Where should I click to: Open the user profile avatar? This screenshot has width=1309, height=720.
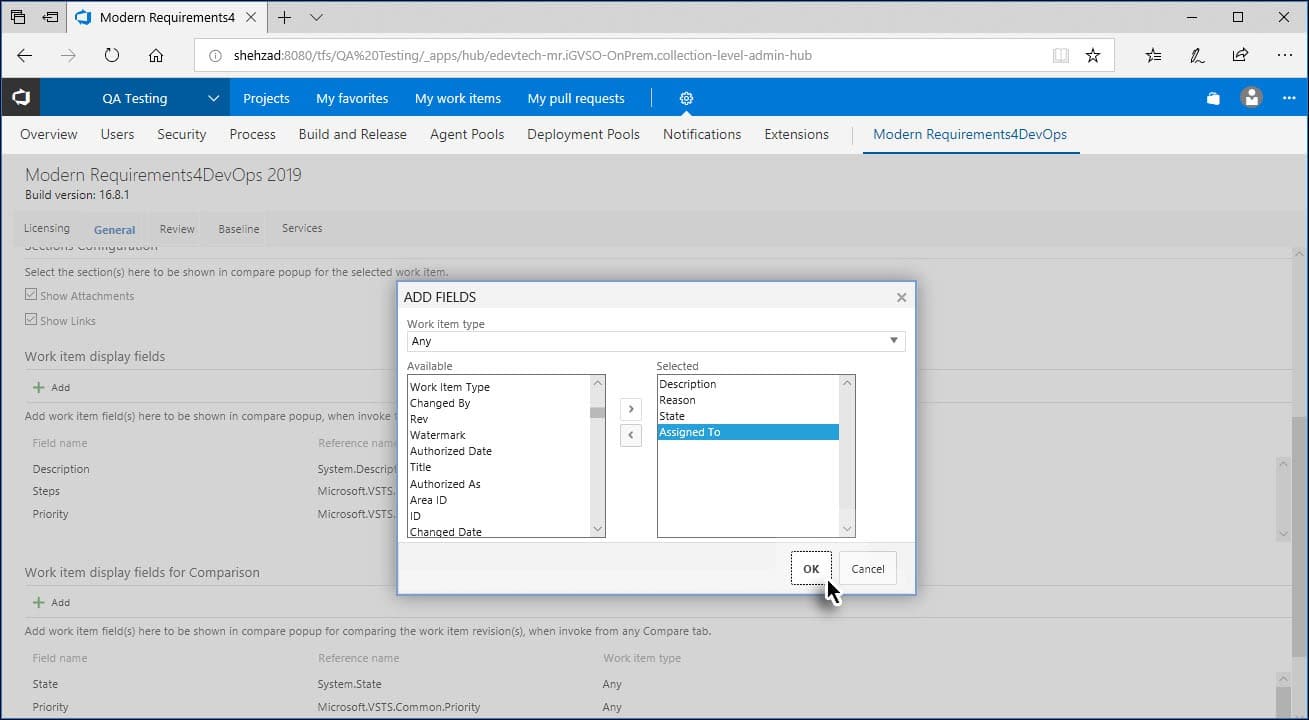pyautogui.click(x=1251, y=98)
